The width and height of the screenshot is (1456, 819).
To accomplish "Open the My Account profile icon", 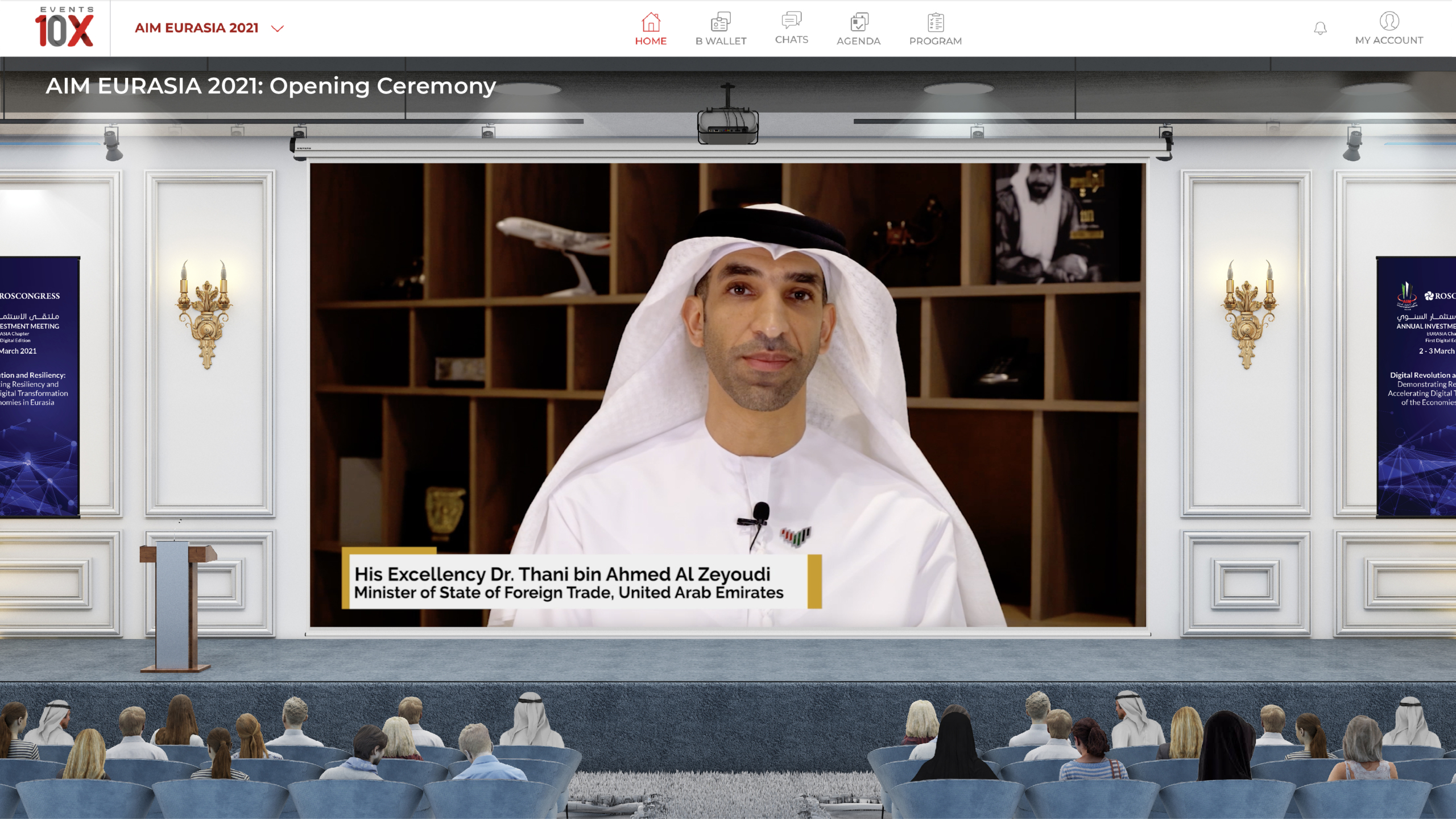I will pyautogui.click(x=1389, y=21).
